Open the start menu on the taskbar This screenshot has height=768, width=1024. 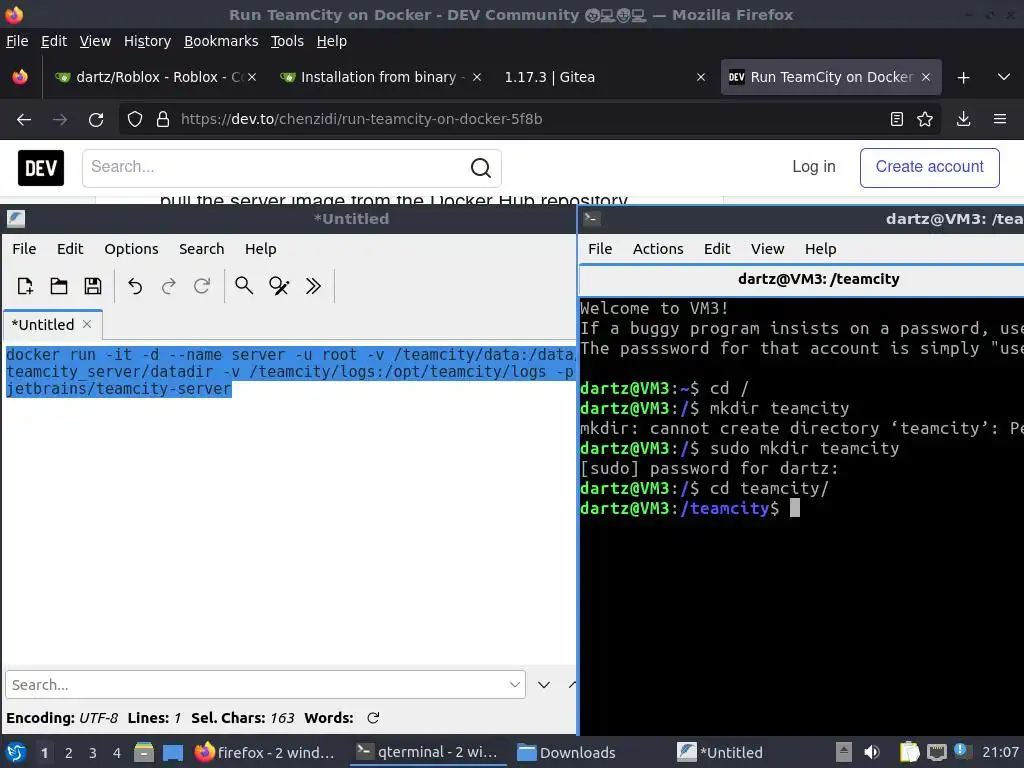pos(16,752)
